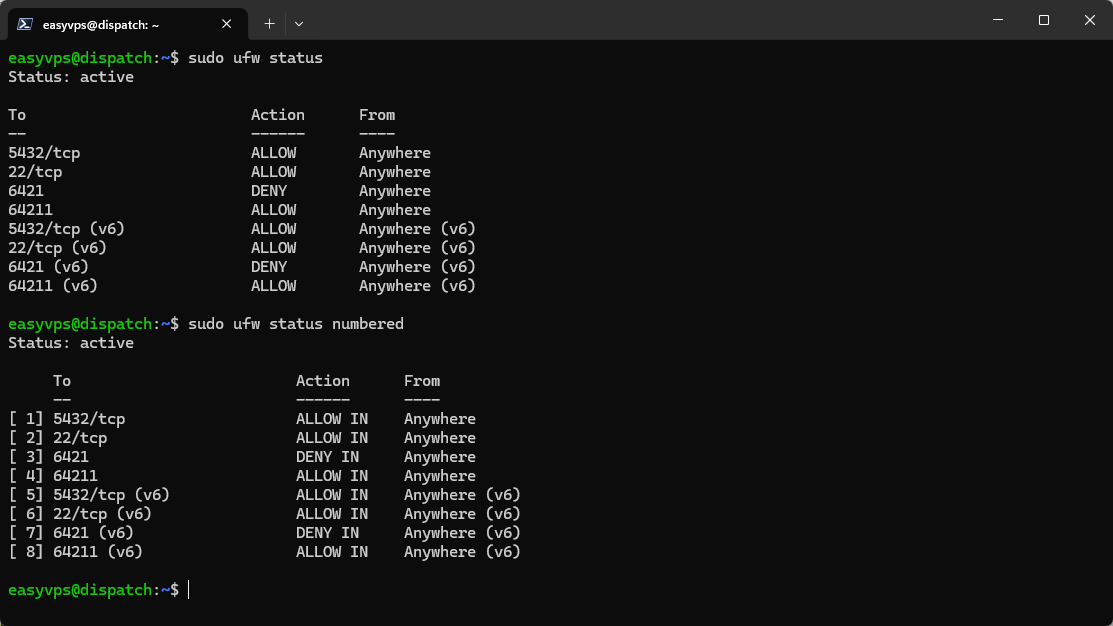Close the easyvps@dispatch tab

pyautogui.click(x=226, y=24)
